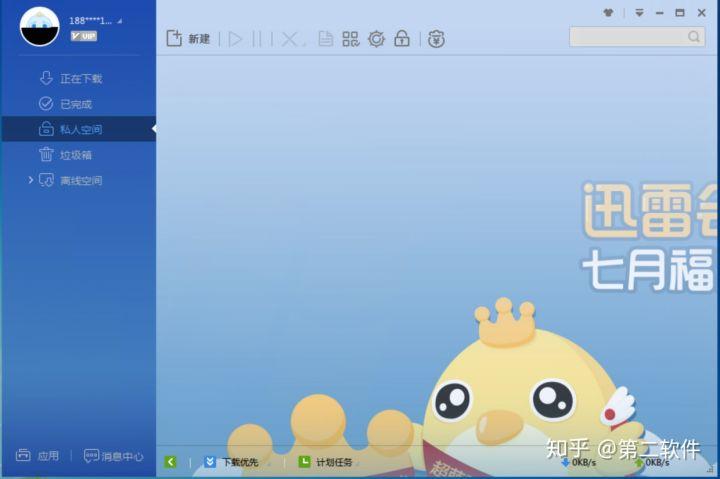The width and height of the screenshot is (720, 479).
Task: Open 正在下载 downloading list
Action: [71, 79]
